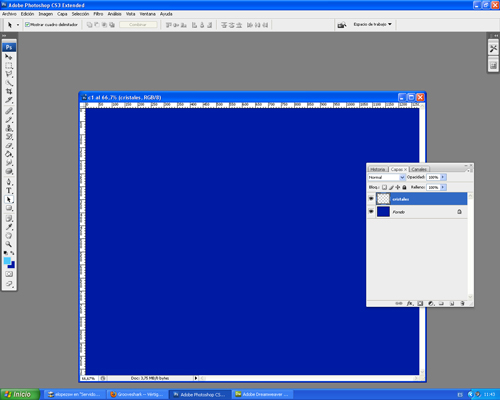The image size is (500, 400).
Task: Open the Espacio de trabajo dropdown
Action: [x=373, y=24]
